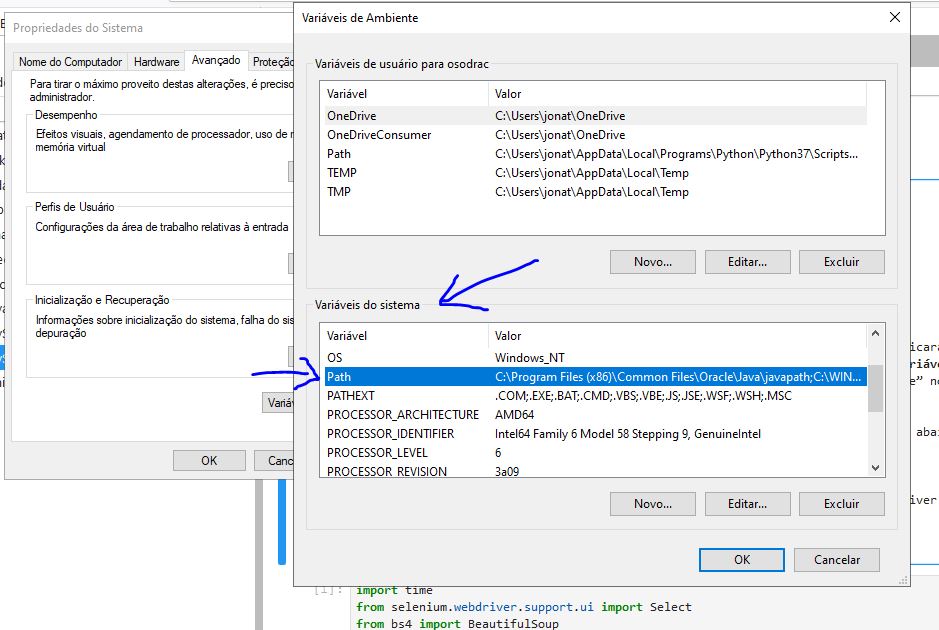Click Excluir under system variables
Screen dimensions: 939x630
tap(841, 504)
